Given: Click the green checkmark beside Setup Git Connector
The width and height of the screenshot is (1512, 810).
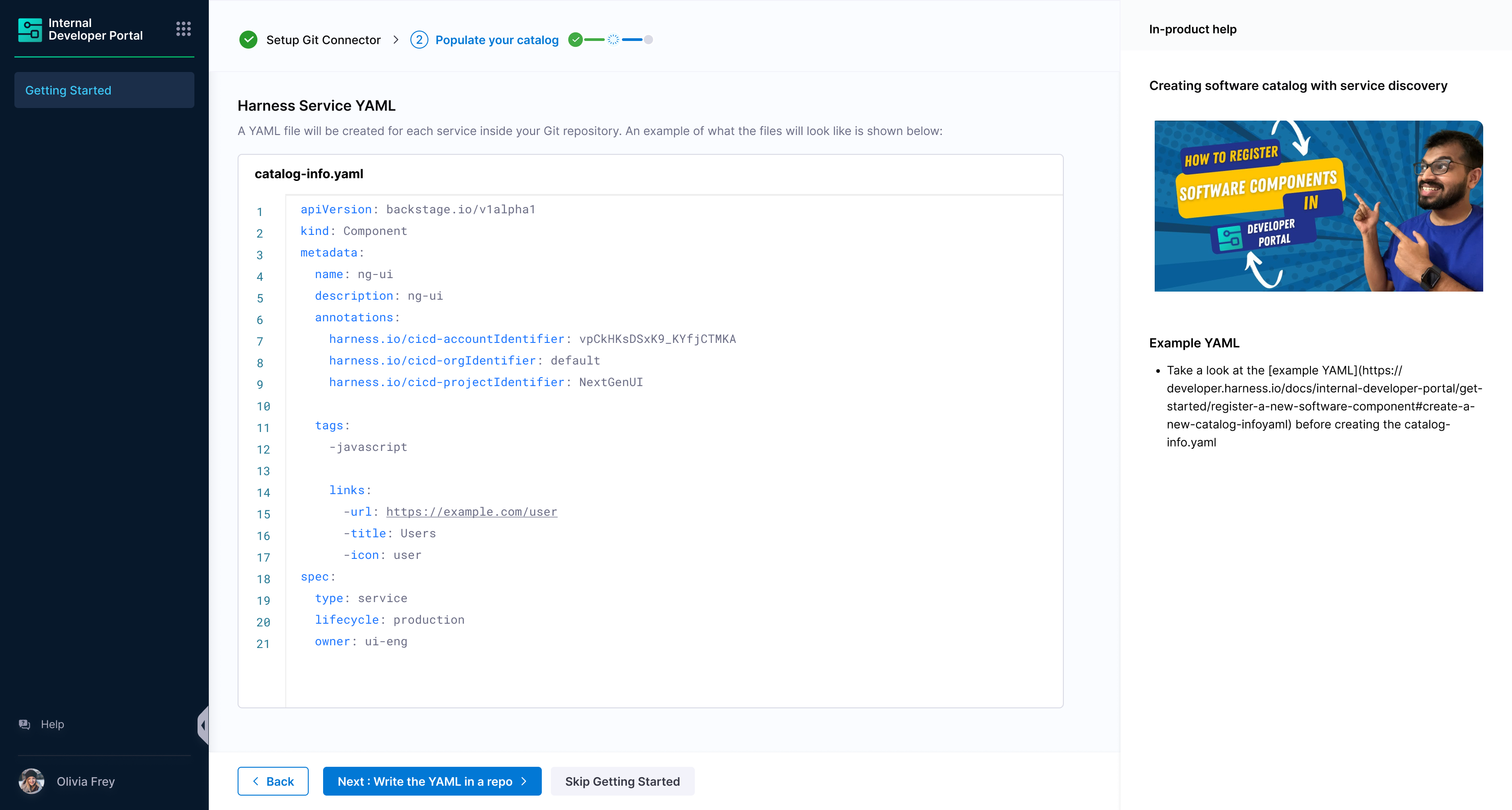Looking at the screenshot, I should click(248, 40).
